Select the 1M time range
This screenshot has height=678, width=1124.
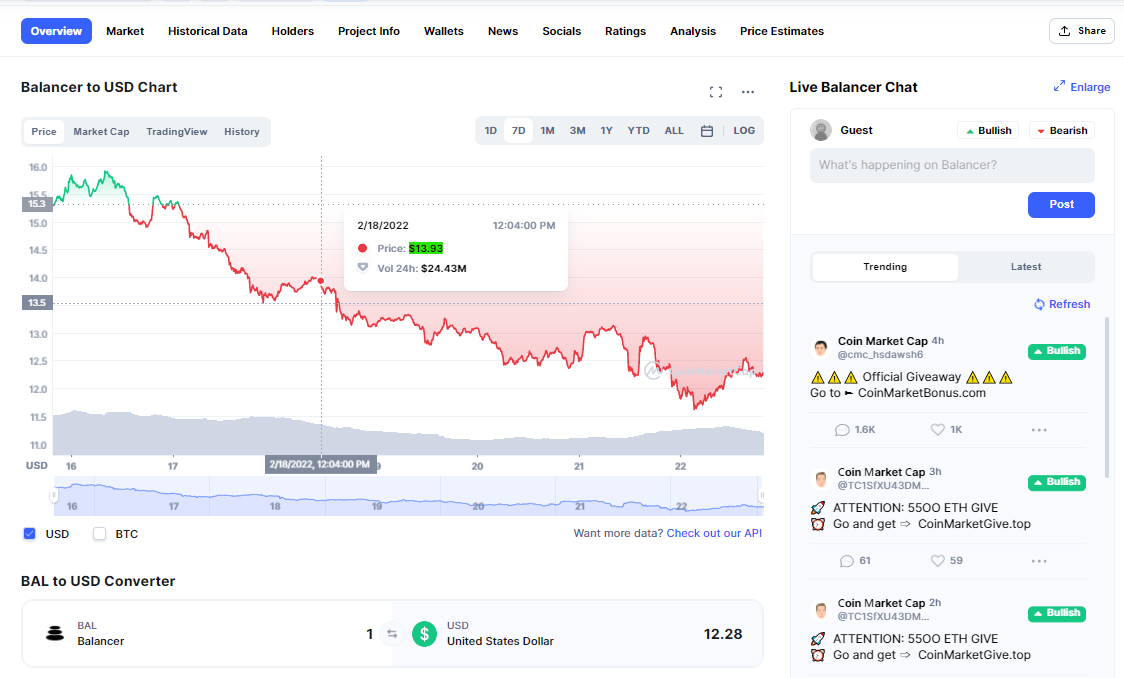tap(548, 130)
